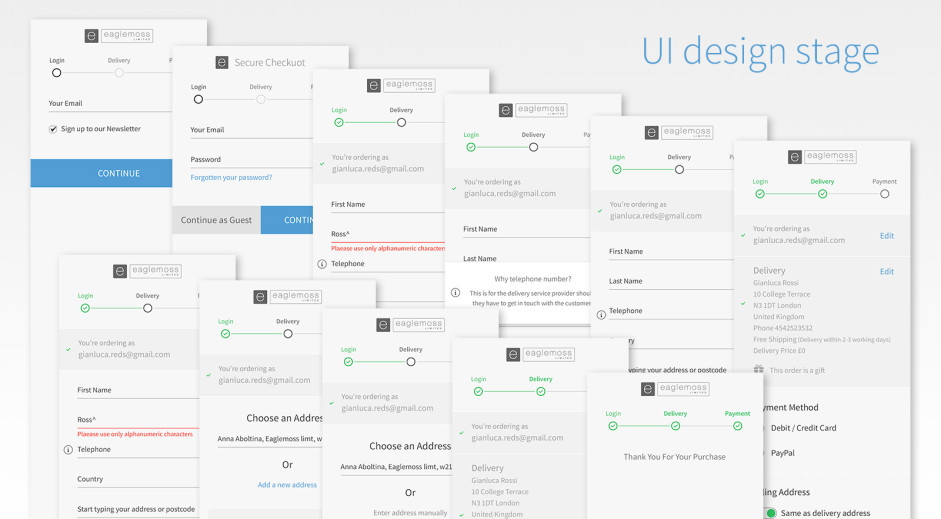Click Add a new address link

[x=287, y=485]
